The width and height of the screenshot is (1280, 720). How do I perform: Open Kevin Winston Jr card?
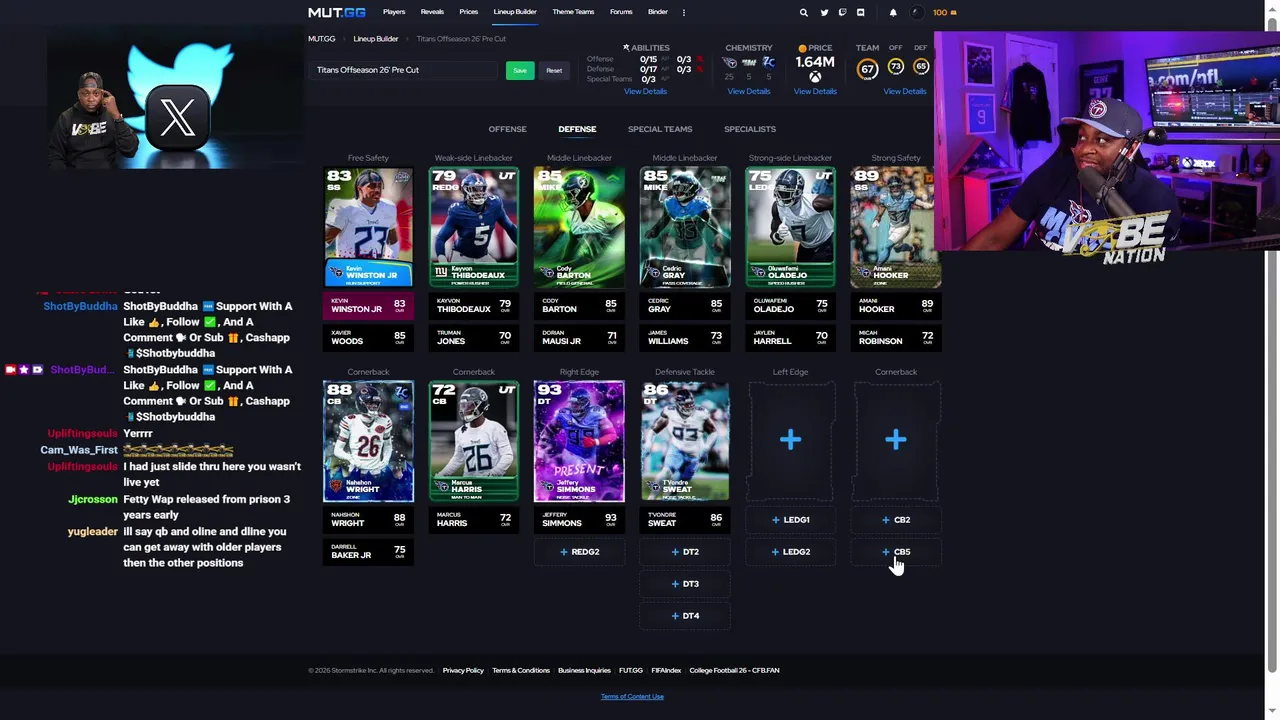tap(368, 227)
